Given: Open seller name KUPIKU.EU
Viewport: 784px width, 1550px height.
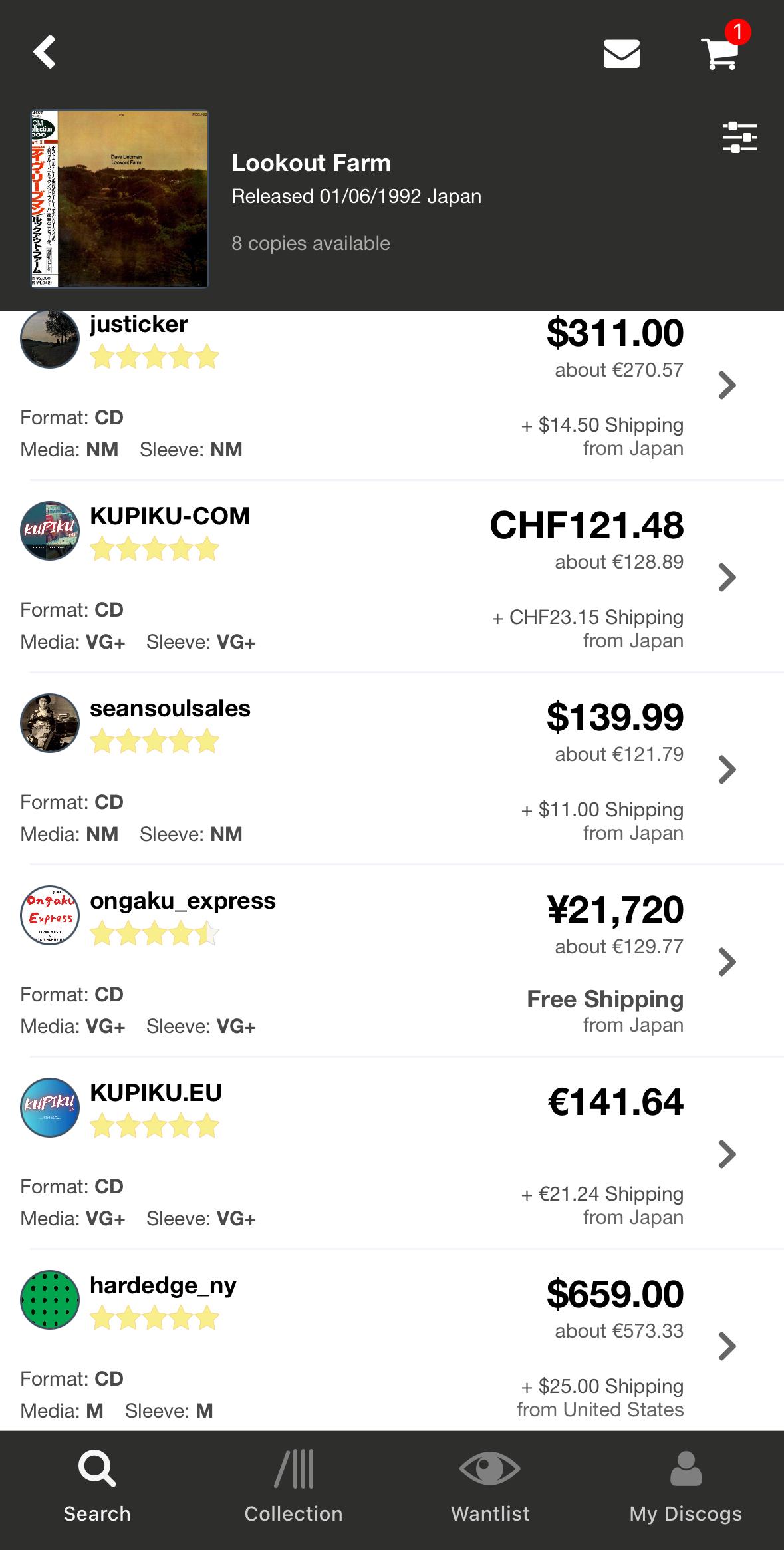Looking at the screenshot, I should 156,1093.
